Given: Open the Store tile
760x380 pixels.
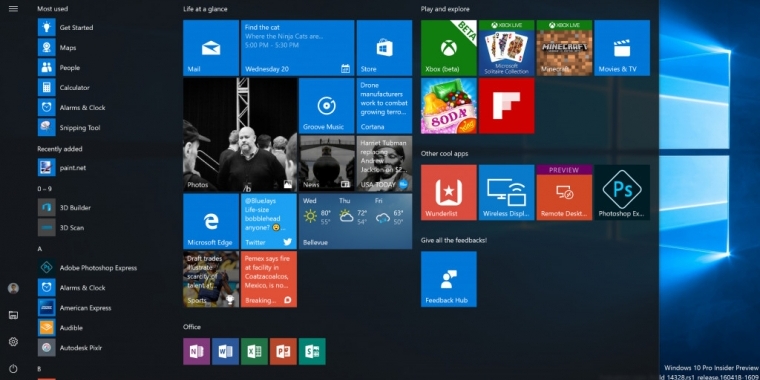Looking at the screenshot, I should [384, 48].
